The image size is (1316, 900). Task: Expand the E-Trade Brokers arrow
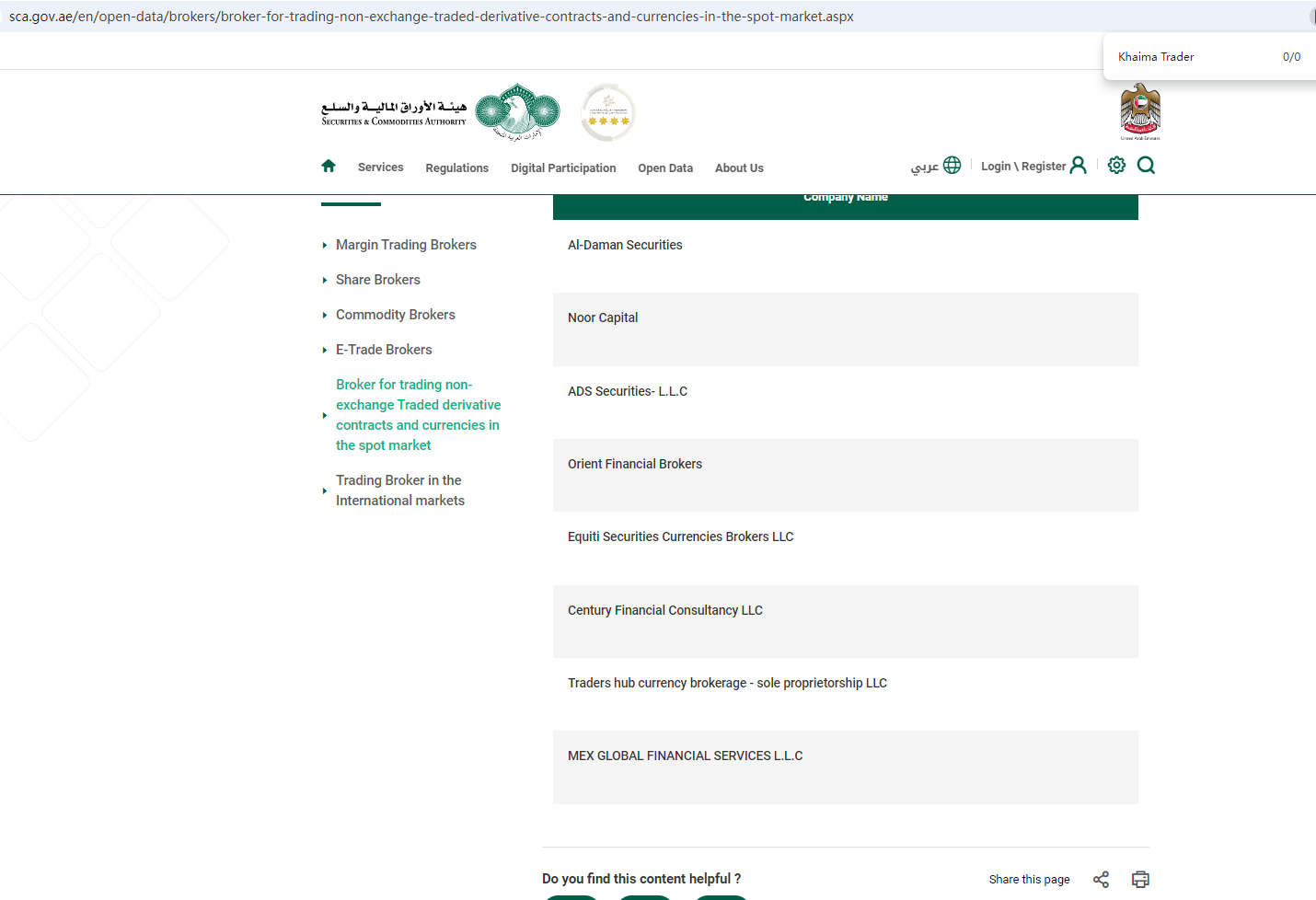(325, 351)
